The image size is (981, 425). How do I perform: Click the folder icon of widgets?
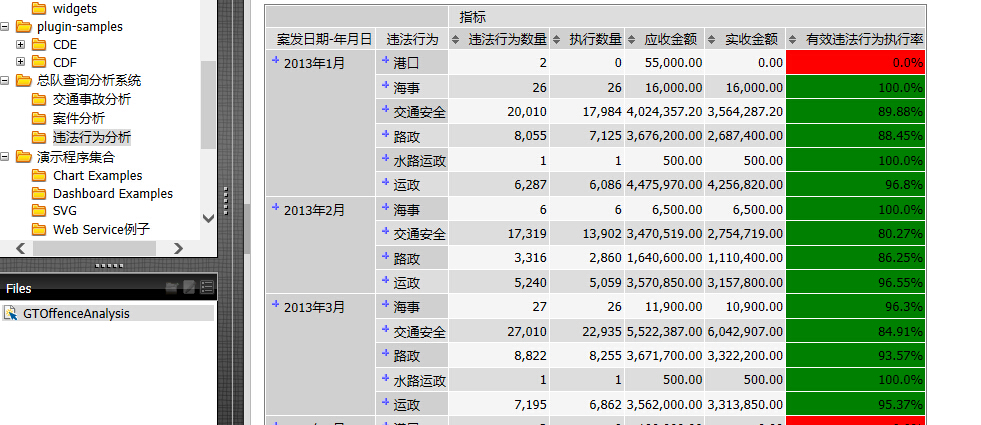(x=39, y=8)
